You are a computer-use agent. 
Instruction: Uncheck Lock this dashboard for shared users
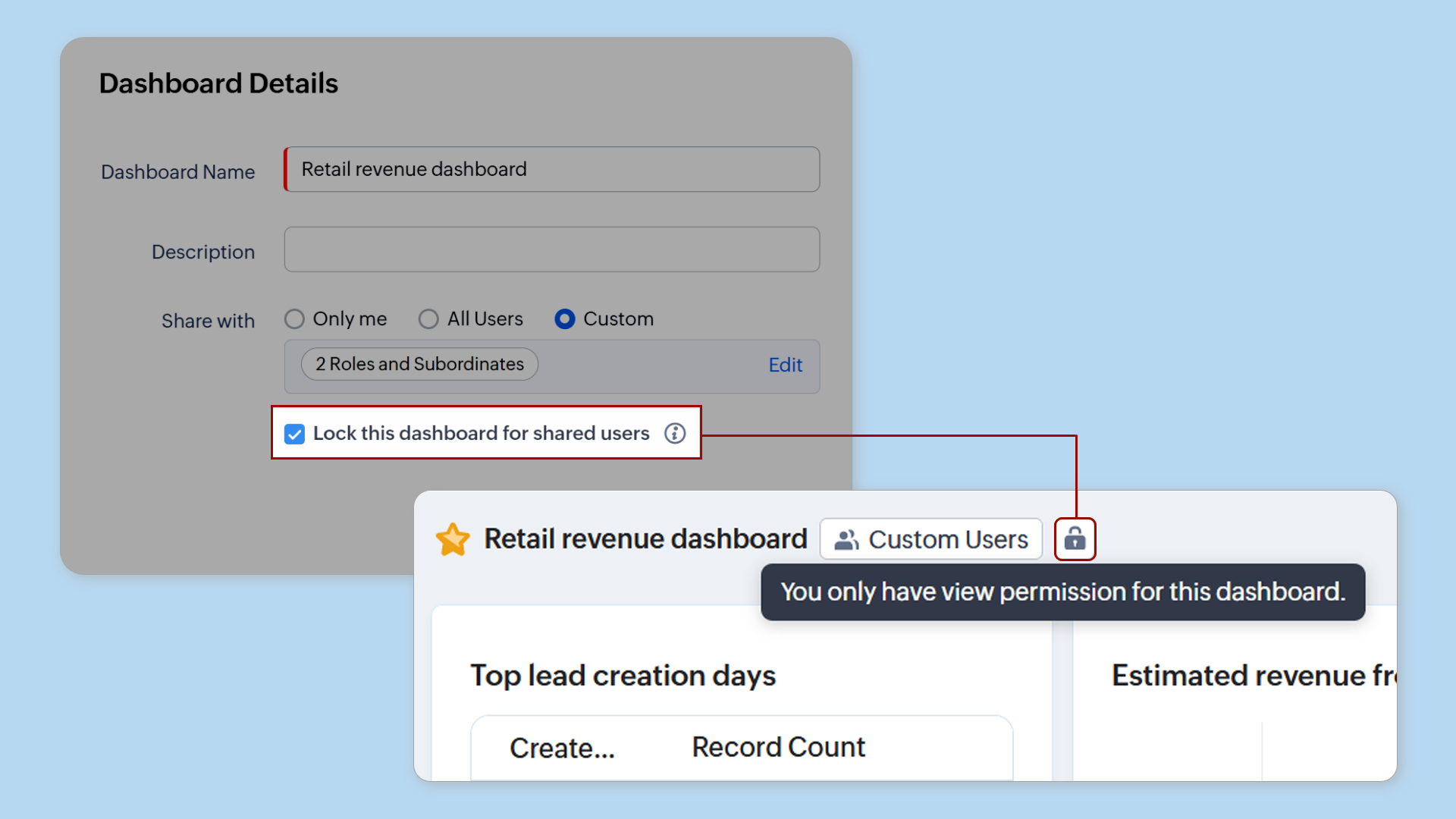point(293,434)
